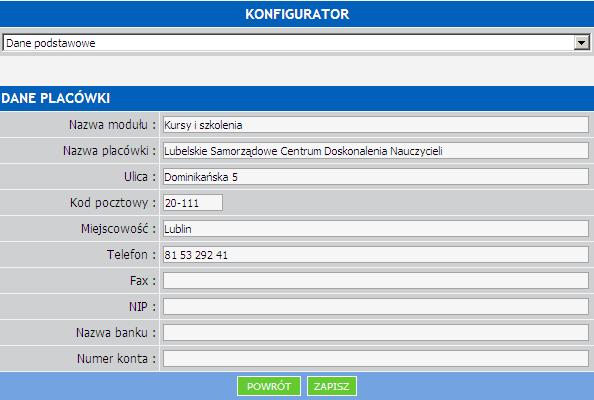
Task: Click the empty Fax input field
Action: click(375, 281)
